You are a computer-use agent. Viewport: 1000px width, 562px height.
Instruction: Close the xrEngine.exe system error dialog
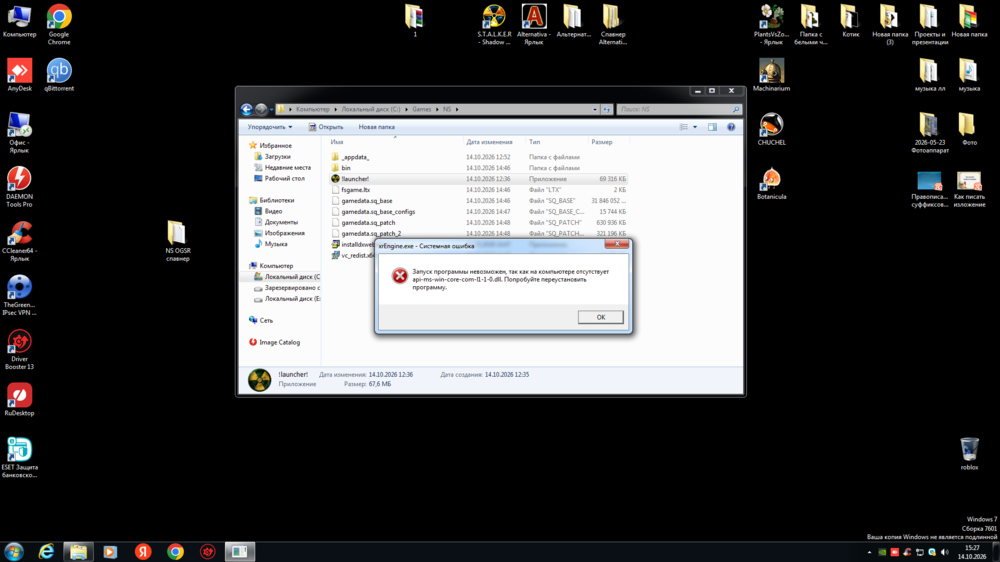point(617,244)
